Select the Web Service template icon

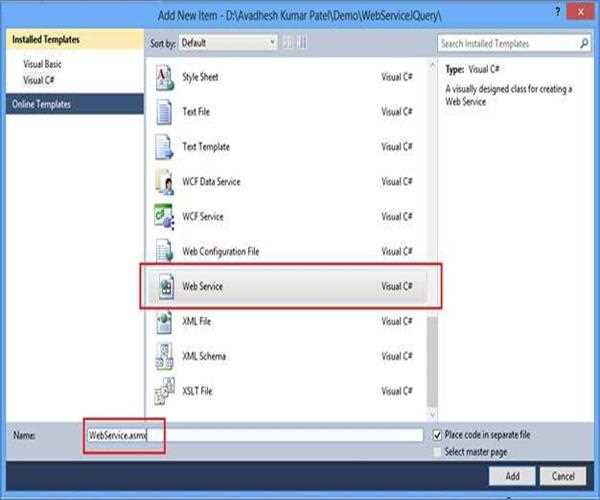166,287
